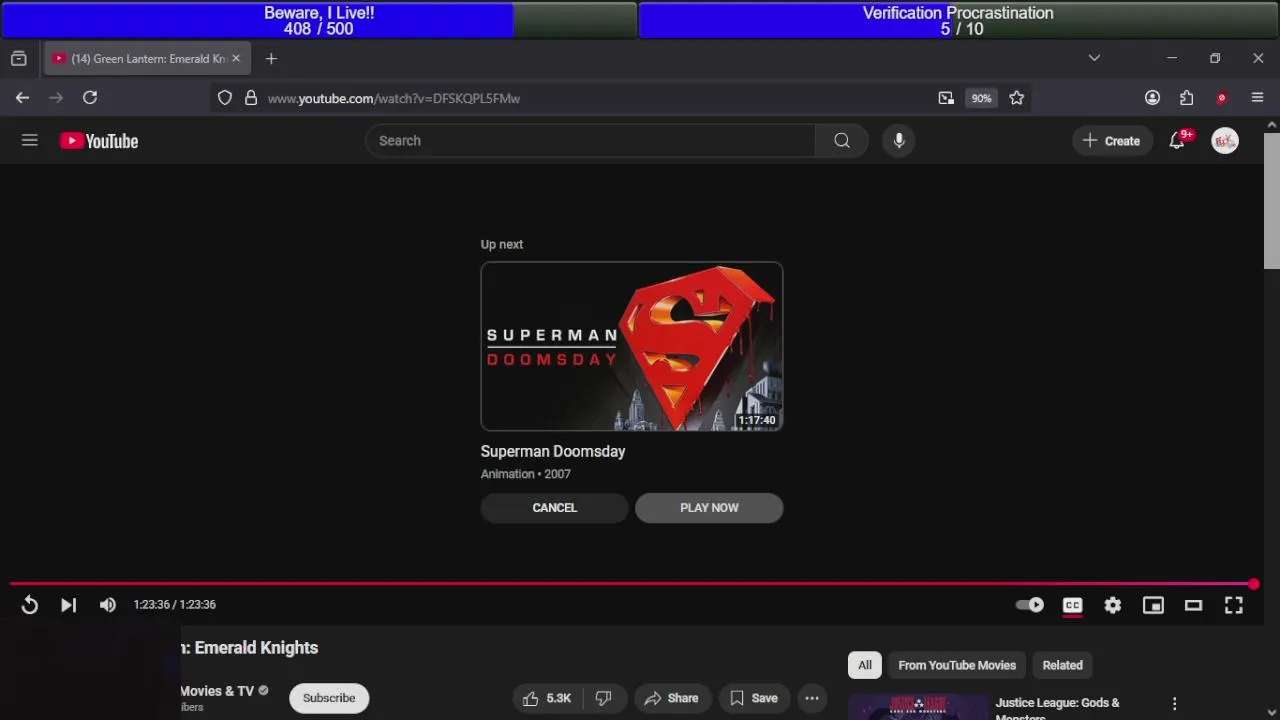Select the All filter chip
Viewport: 1280px width, 720px height.
865,665
